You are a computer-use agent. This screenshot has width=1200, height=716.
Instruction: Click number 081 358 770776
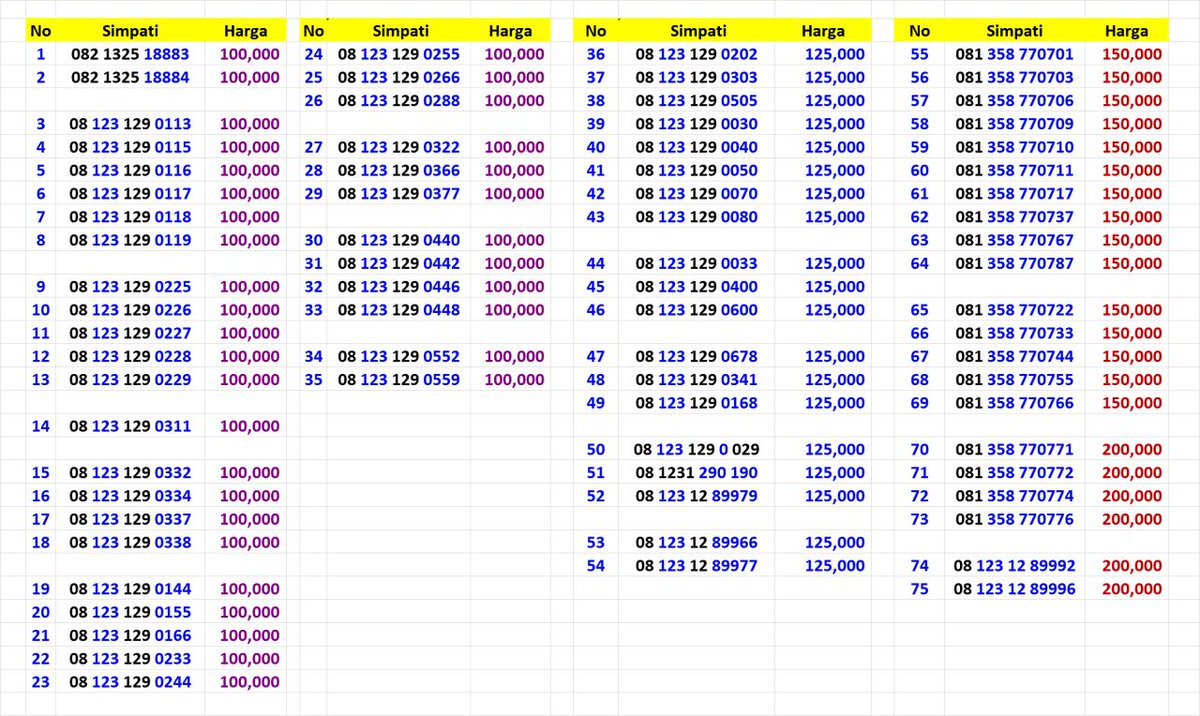click(x=1014, y=519)
